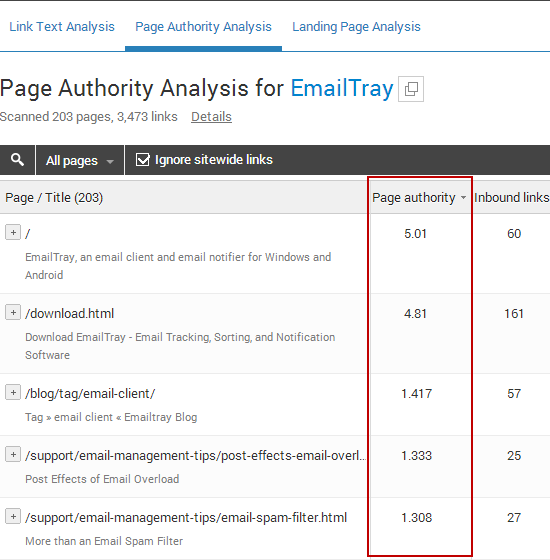Expand the /download.html row
The image size is (550, 560).
tap(13, 312)
